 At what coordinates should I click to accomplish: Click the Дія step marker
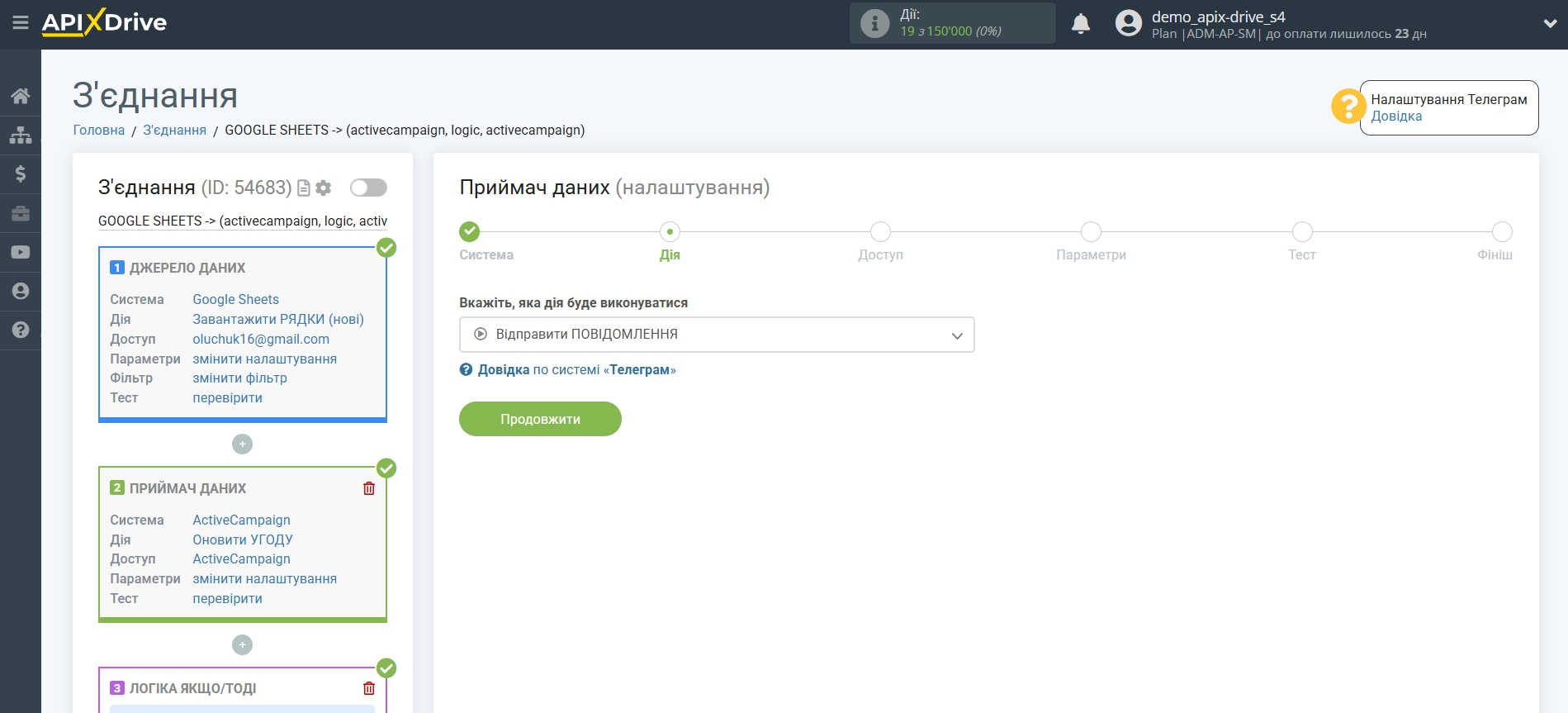pyautogui.click(x=670, y=231)
